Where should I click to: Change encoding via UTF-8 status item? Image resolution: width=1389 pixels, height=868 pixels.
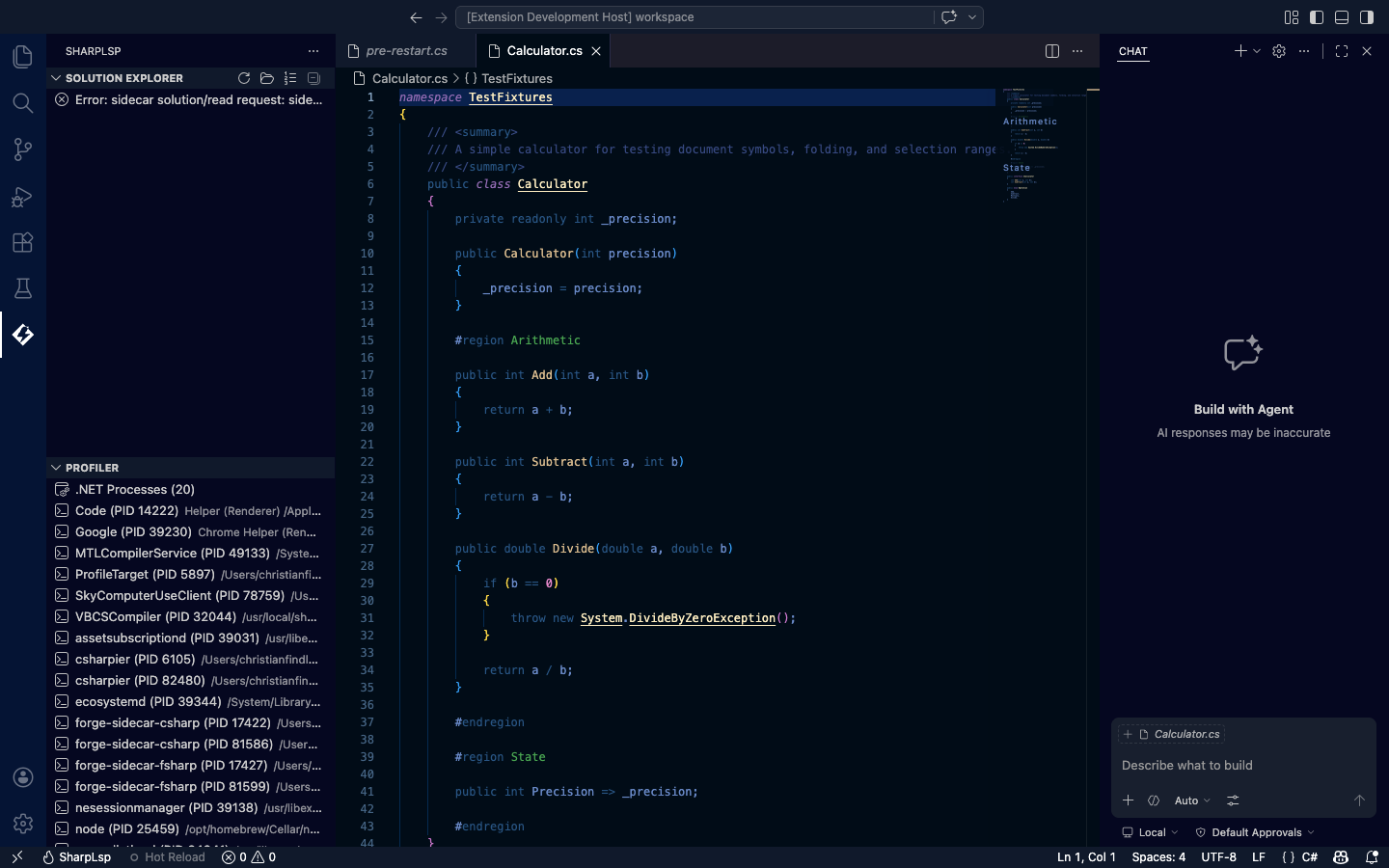point(1218,856)
